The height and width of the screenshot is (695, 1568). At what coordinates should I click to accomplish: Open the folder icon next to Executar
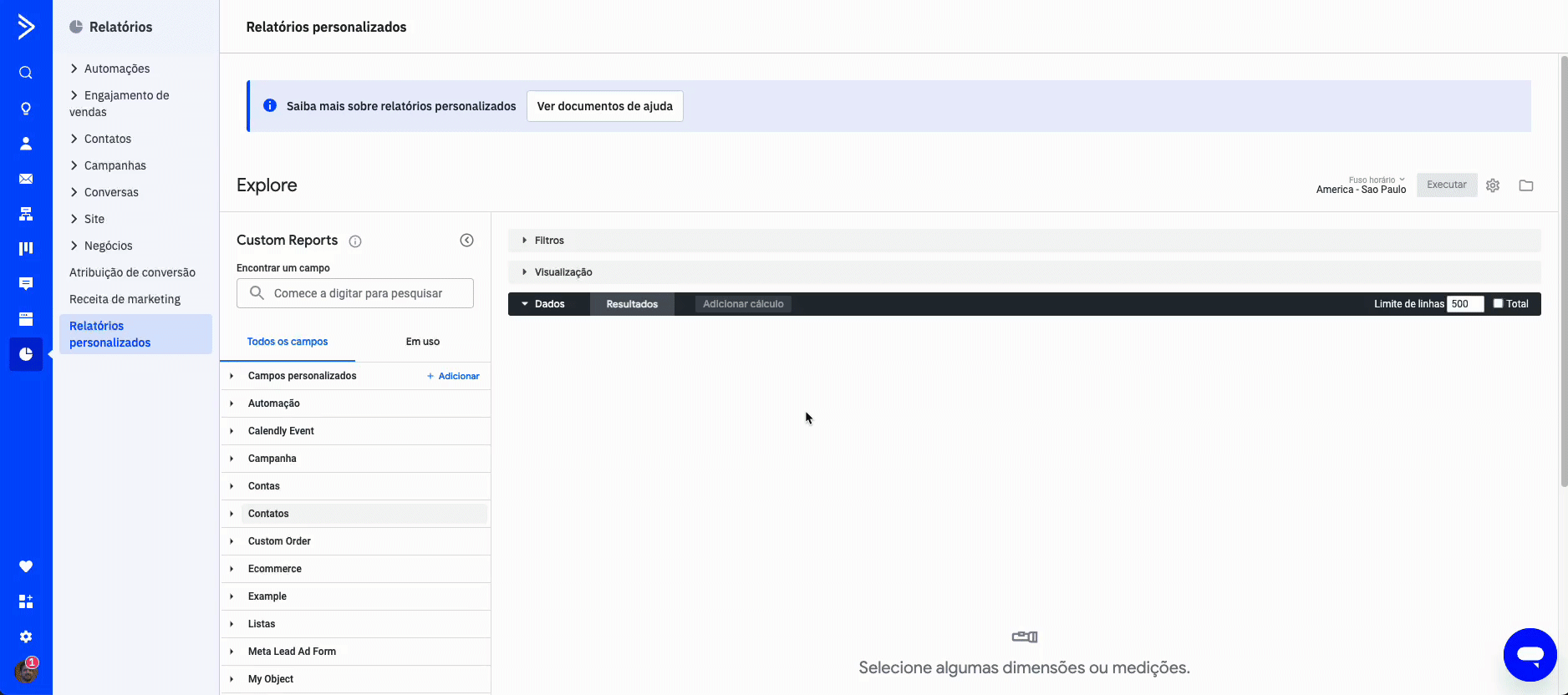(x=1526, y=185)
